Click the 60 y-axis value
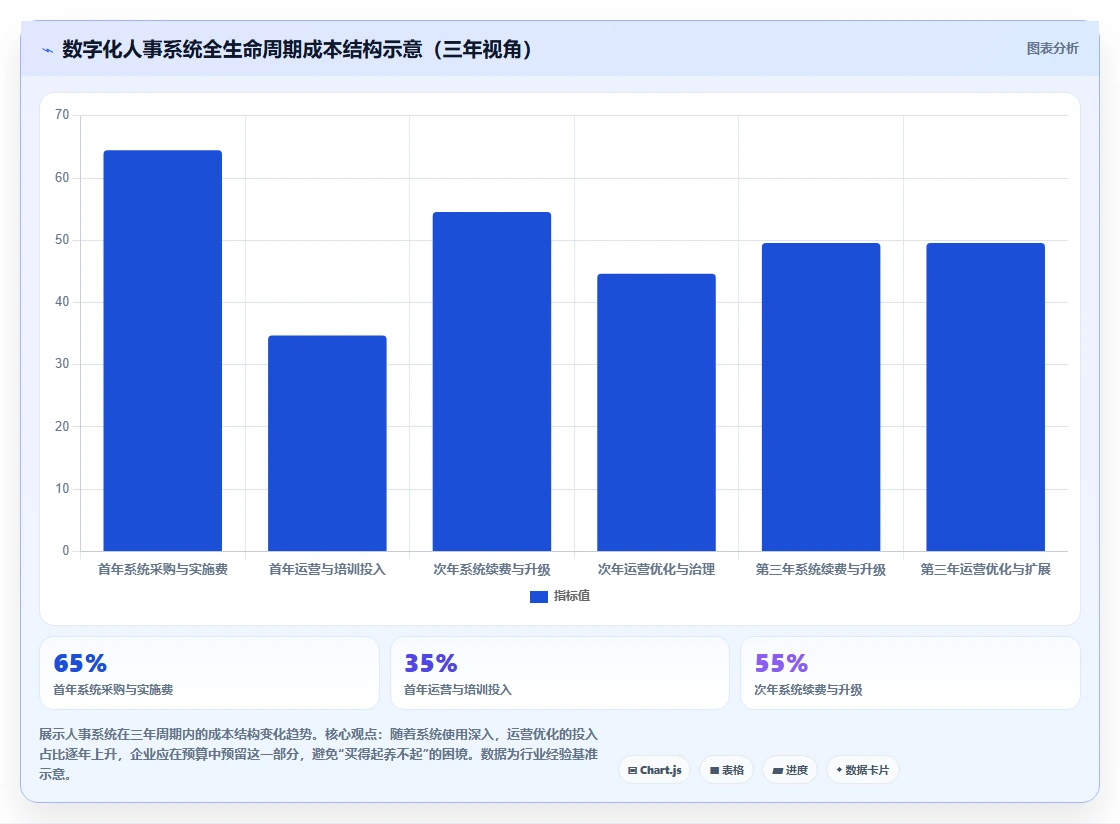1120x824 pixels. pos(62,178)
